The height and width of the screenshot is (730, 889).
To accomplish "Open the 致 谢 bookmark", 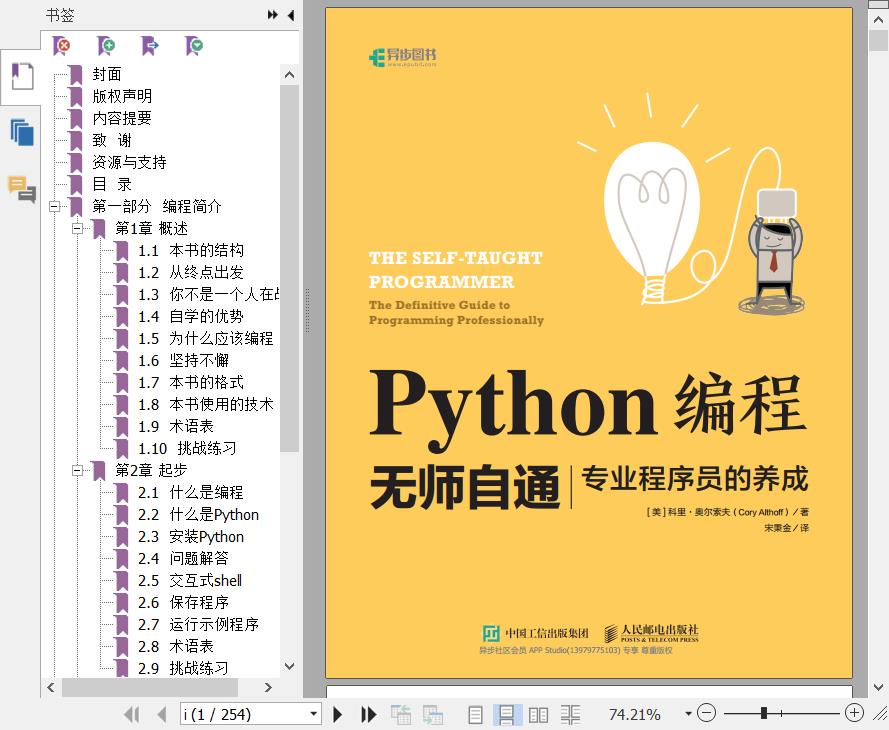I will [x=112, y=140].
